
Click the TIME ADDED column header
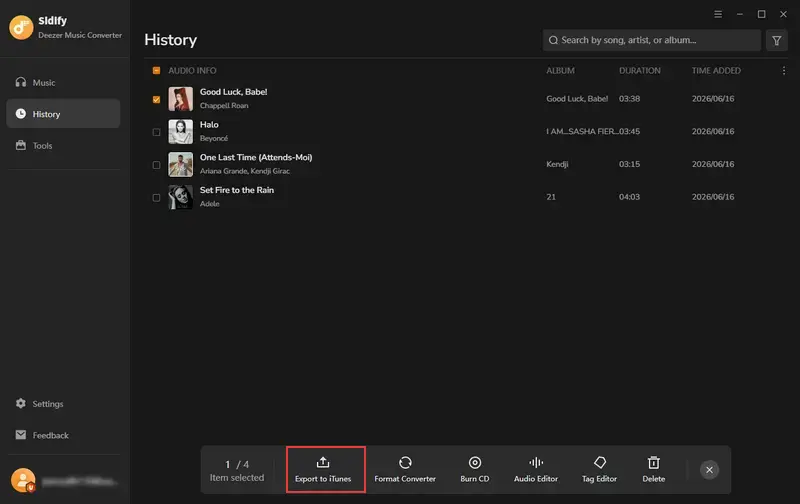[x=716, y=70]
